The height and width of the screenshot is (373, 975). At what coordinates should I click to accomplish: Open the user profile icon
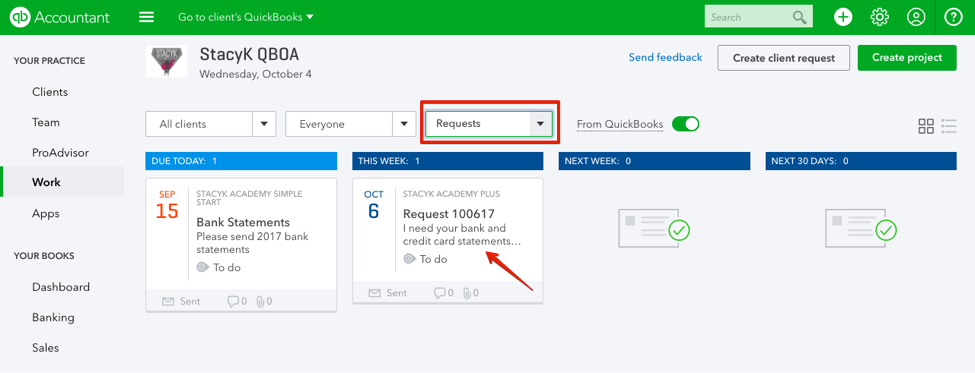coord(916,17)
